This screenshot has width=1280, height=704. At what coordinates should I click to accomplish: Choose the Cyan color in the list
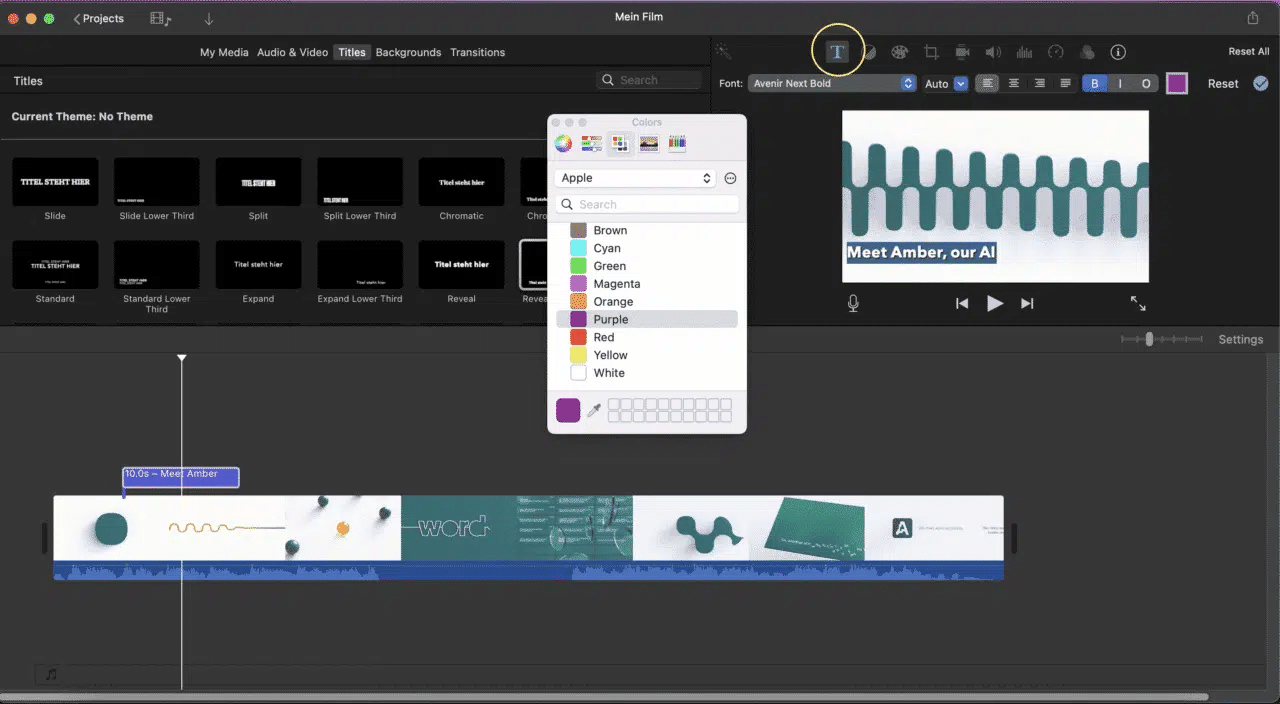coord(647,248)
